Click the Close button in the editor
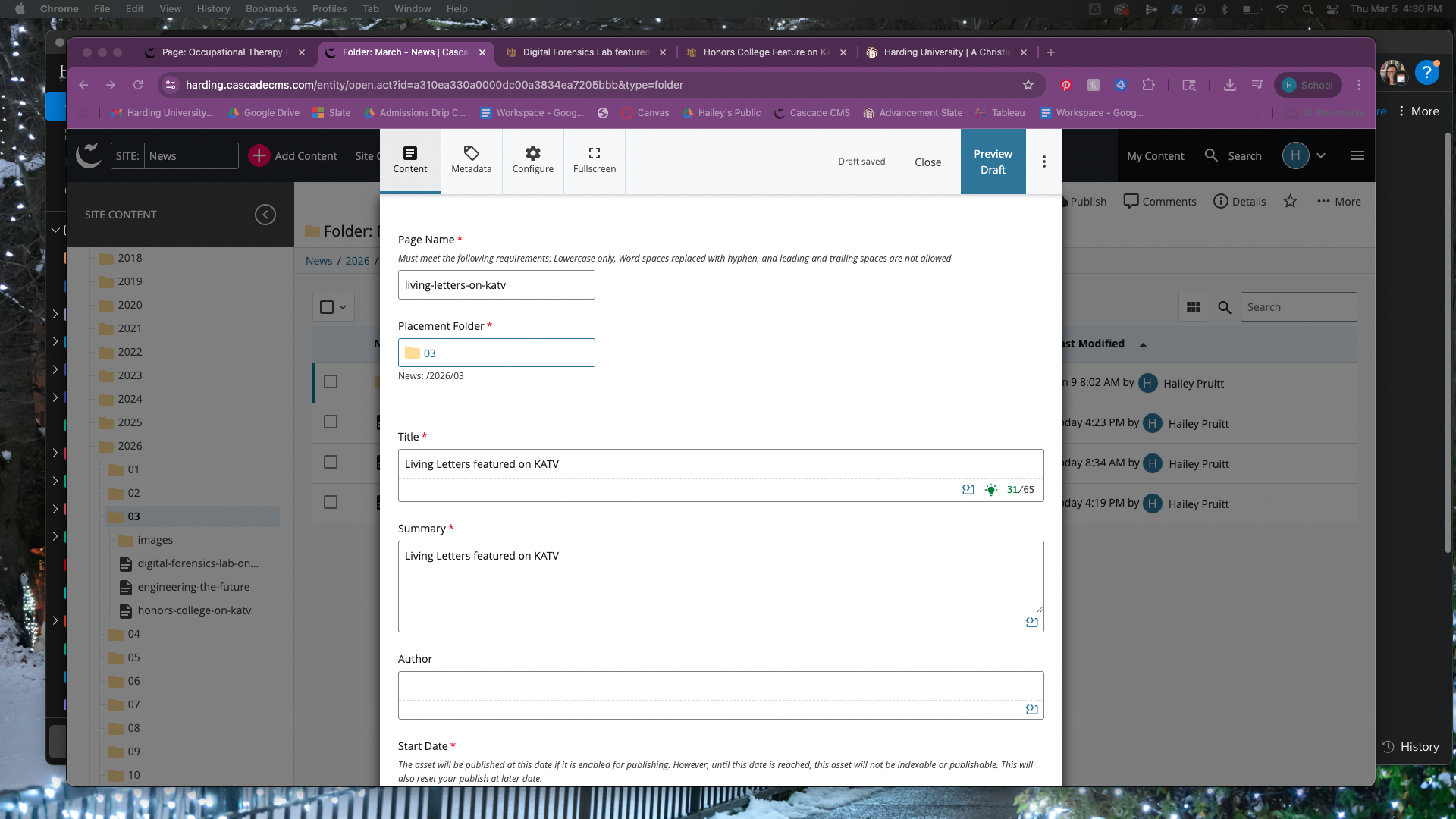The image size is (1456, 819). pos(927,162)
